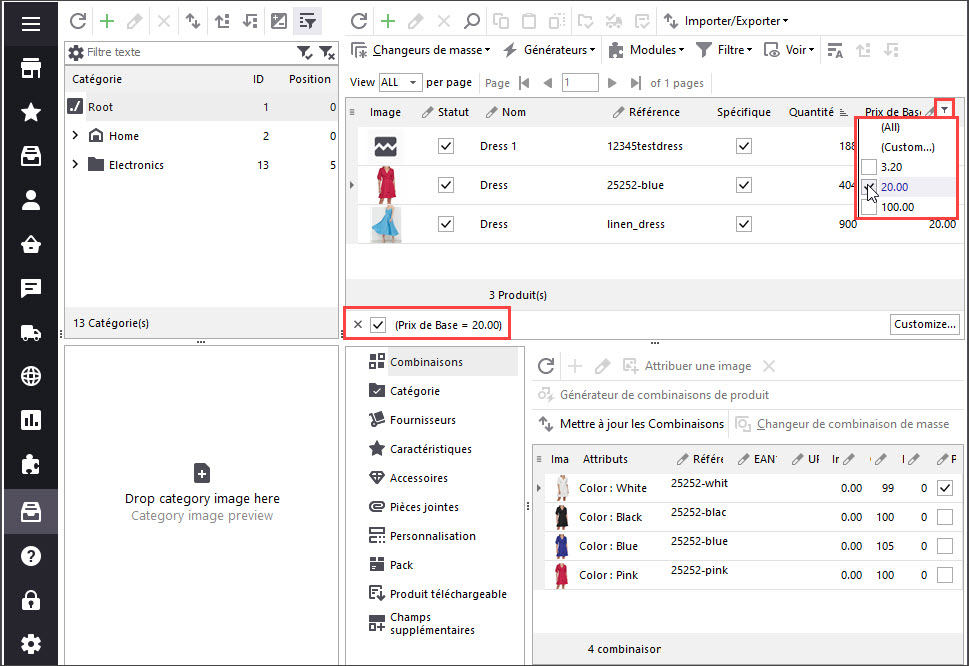Toggle default checkbox for Color : Black

(x=945, y=516)
